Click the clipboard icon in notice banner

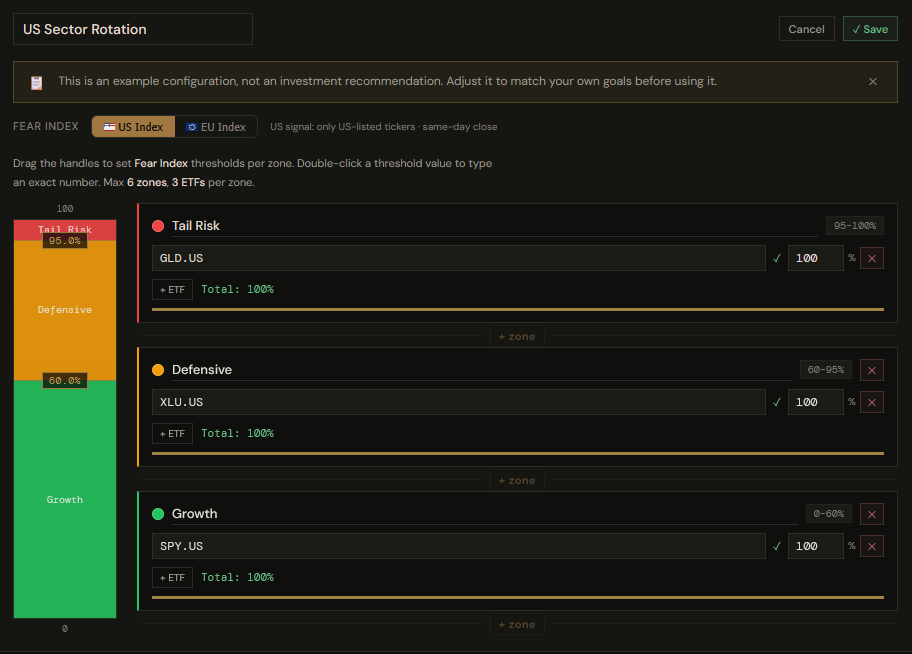point(37,83)
